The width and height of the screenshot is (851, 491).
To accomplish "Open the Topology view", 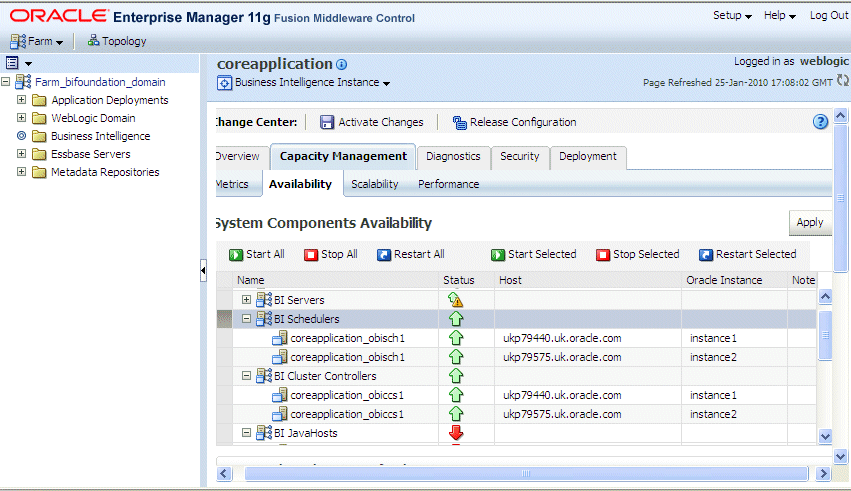I will coord(117,41).
